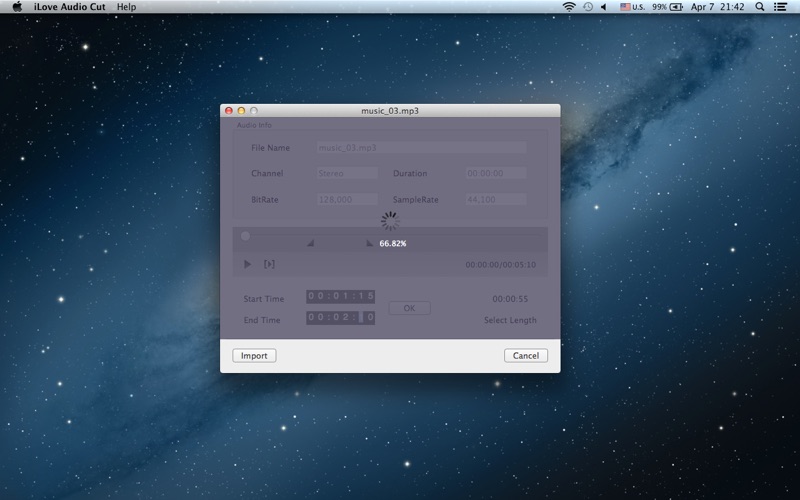Viewport: 800px width, 500px height.
Task: Click the Play button in the audio player
Action: (248, 265)
